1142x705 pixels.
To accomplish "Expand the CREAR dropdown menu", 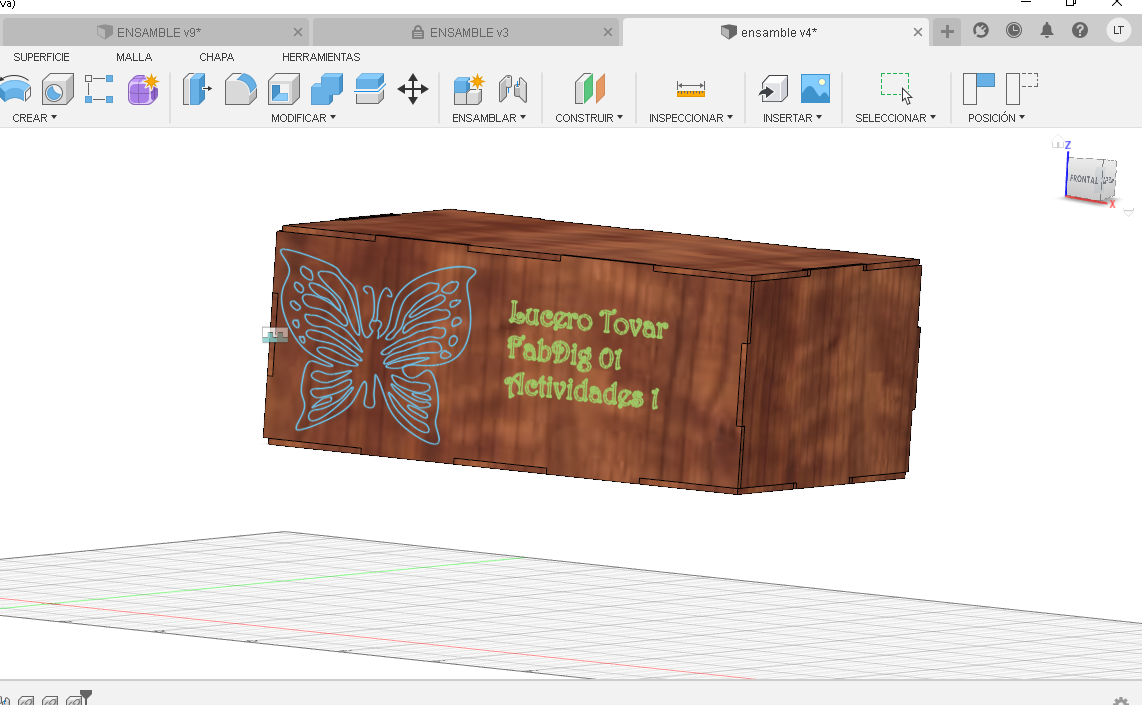I will 34,118.
